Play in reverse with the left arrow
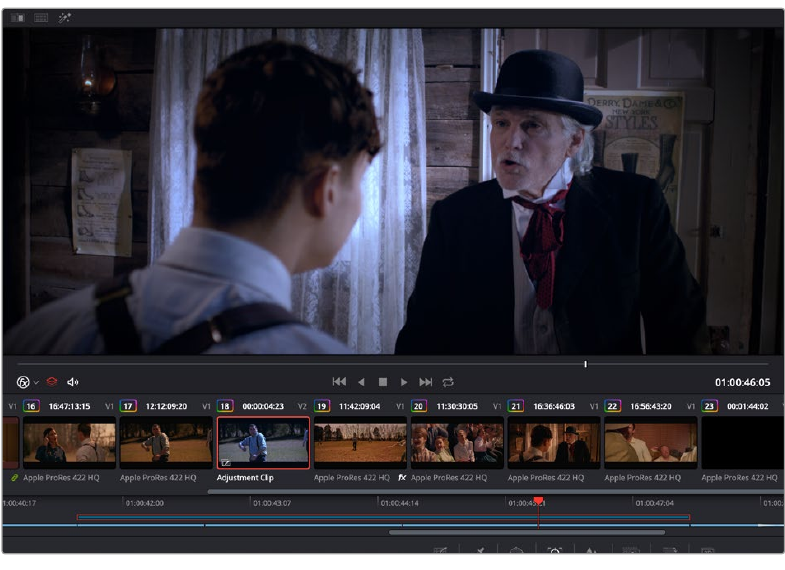785x570 pixels. pyautogui.click(x=361, y=382)
